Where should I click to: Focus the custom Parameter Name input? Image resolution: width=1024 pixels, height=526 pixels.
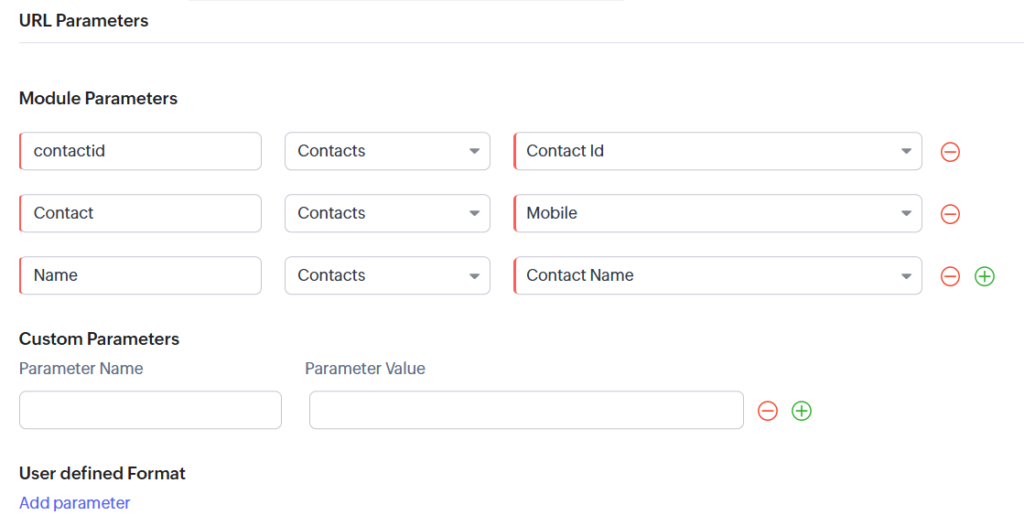click(x=150, y=410)
